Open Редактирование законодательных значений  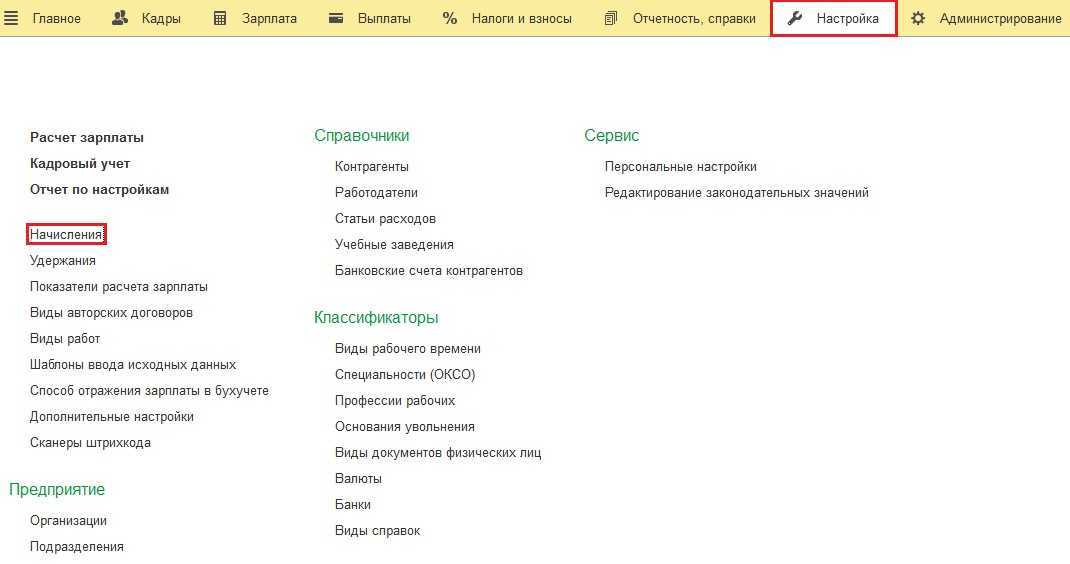point(737,192)
